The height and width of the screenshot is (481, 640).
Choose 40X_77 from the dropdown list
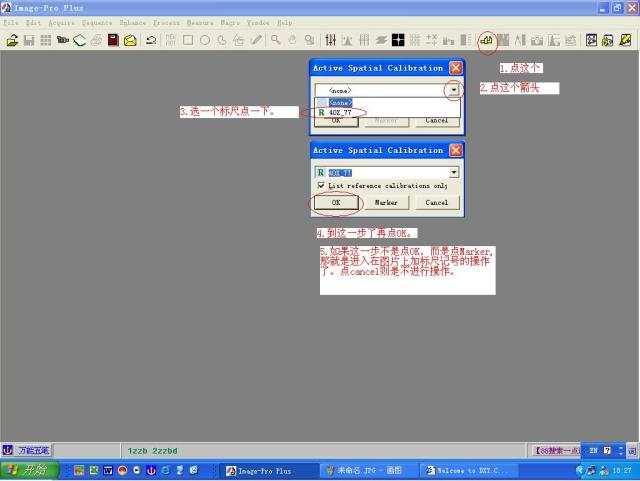click(x=340, y=112)
